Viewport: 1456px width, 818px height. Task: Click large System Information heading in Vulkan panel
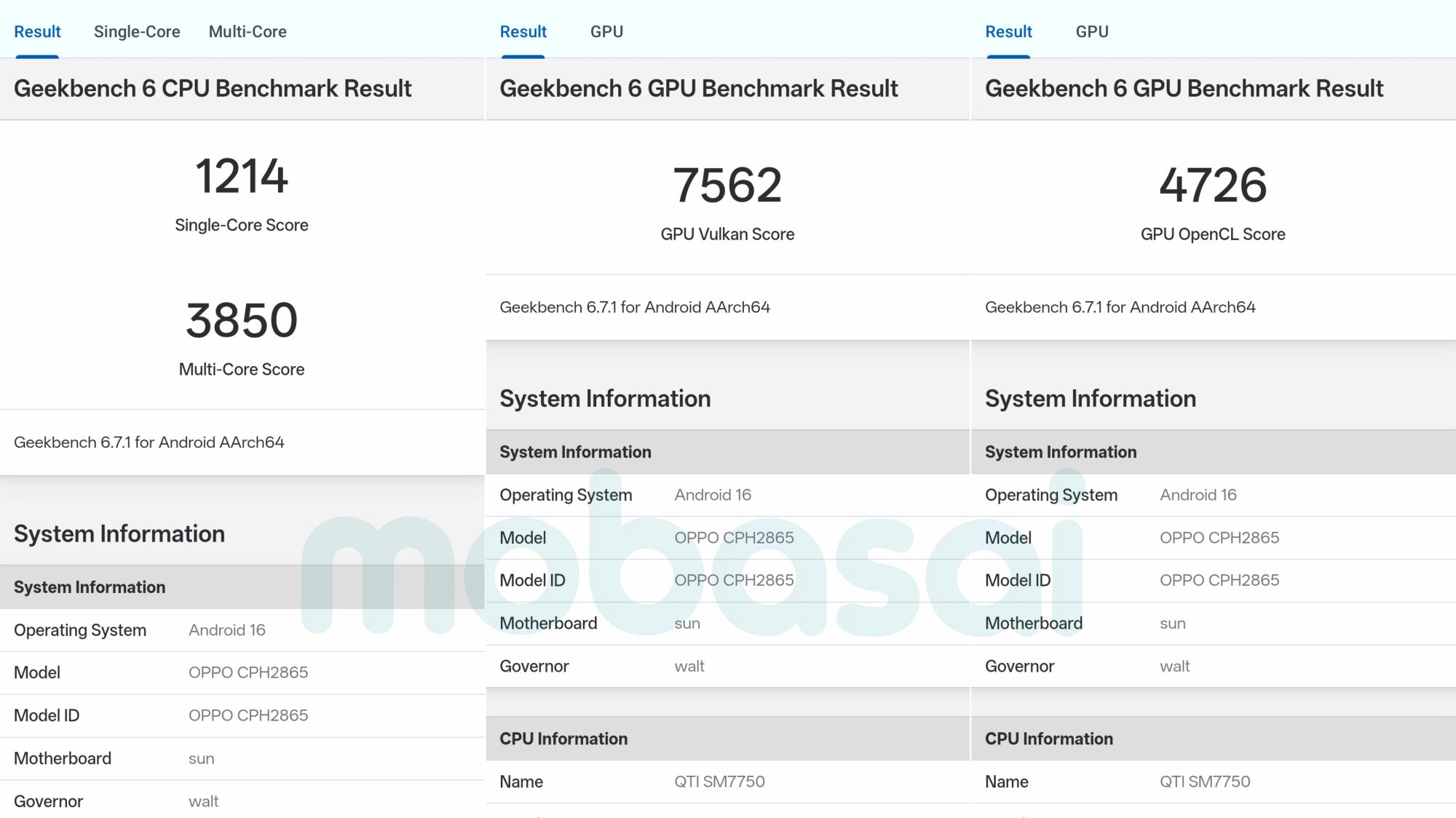click(605, 398)
